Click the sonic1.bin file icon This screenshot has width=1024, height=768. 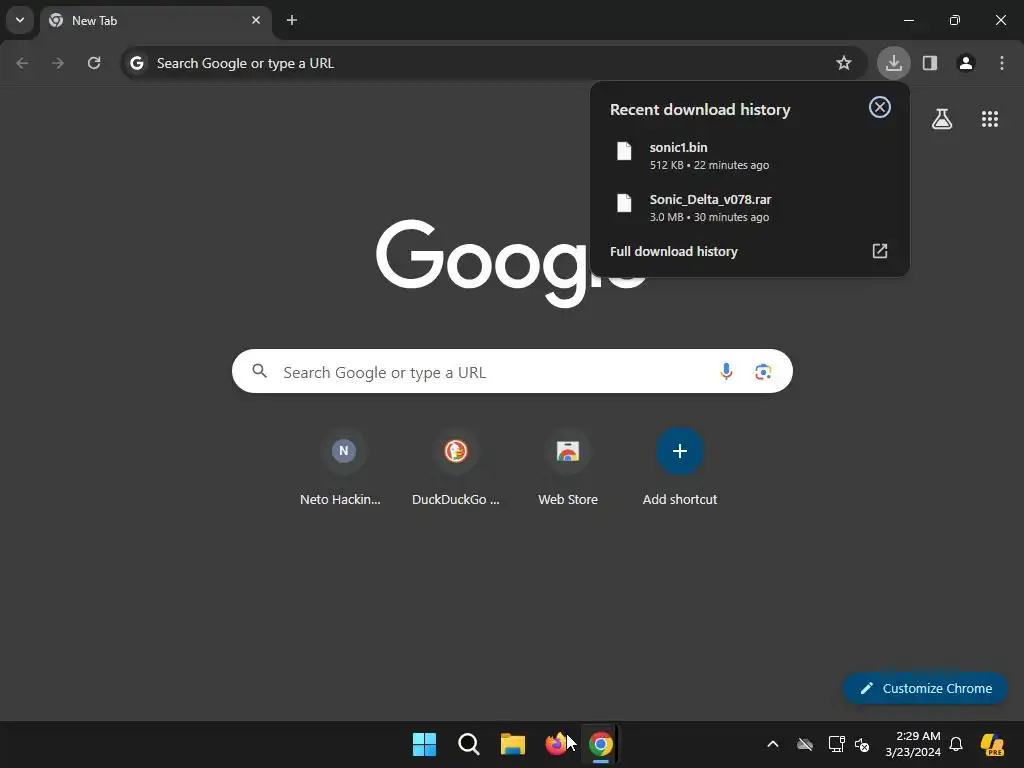pos(624,151)
